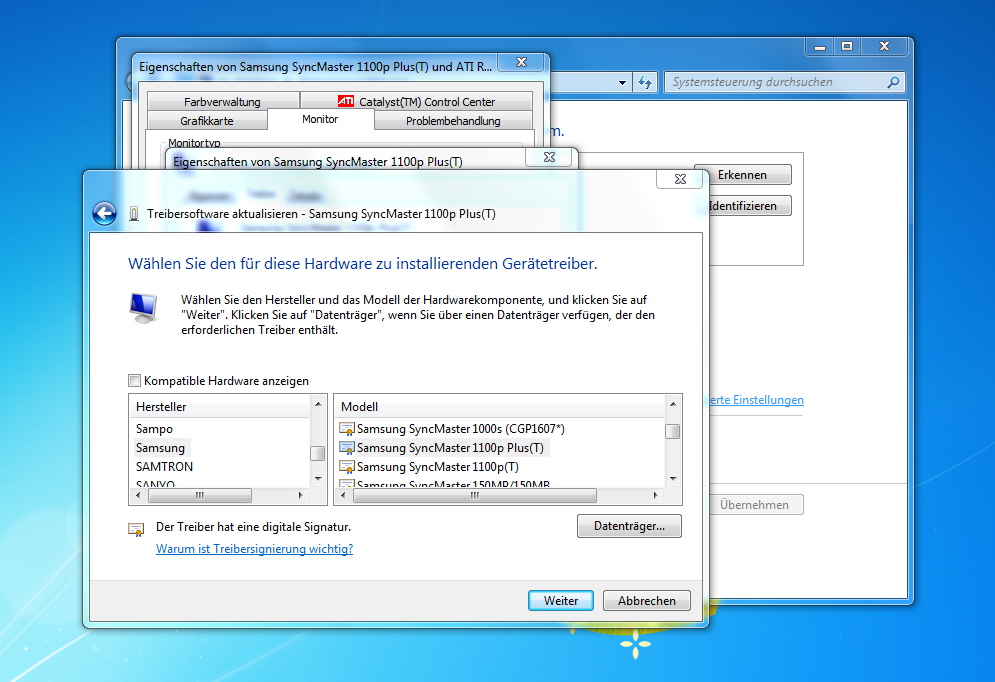Maximize the Control Panel window
Screen dimensions: 995x682
tap(847, 46)
